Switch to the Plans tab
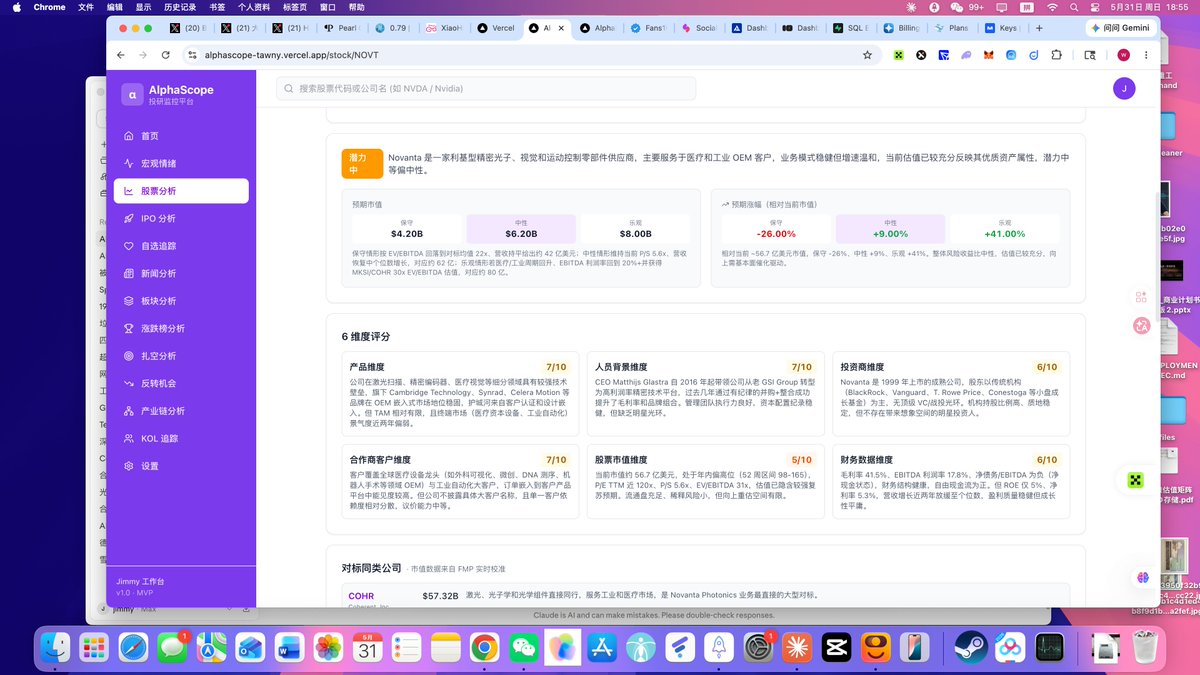 coord(953,28)
